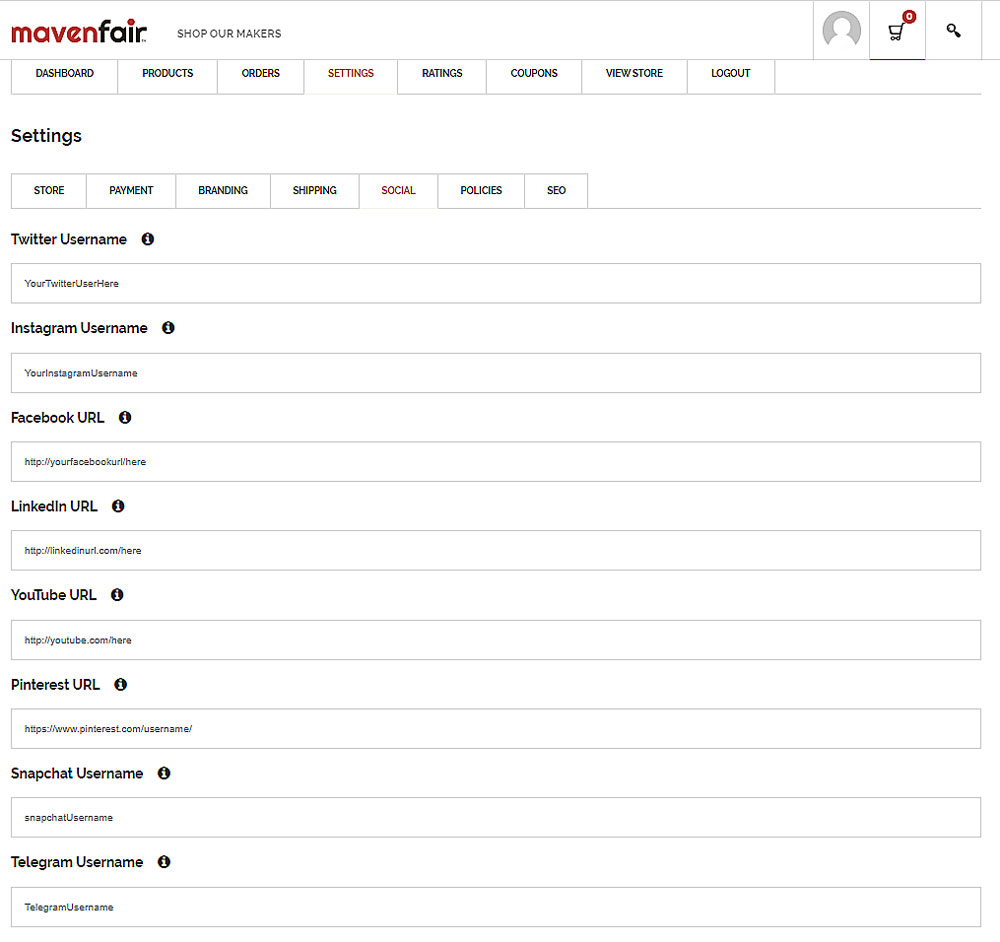Click the Pinterest URL label
1000x942 pixels.
click(x=55, y=685)
